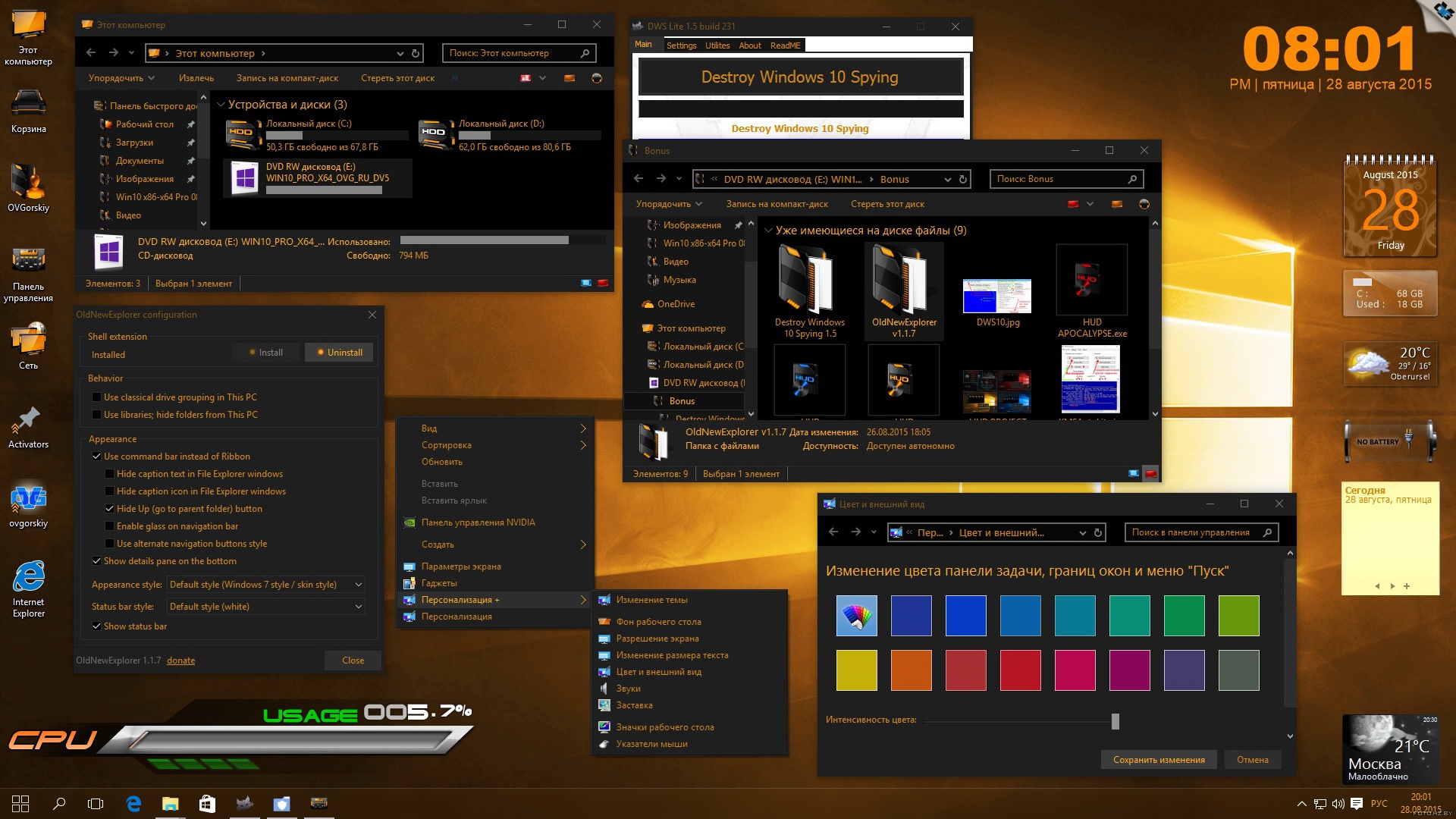Image resolution: width=1456 pixels, height=819 pixels.
Task: Toggle Show details pane on the bottom
Action: (96, 561)
